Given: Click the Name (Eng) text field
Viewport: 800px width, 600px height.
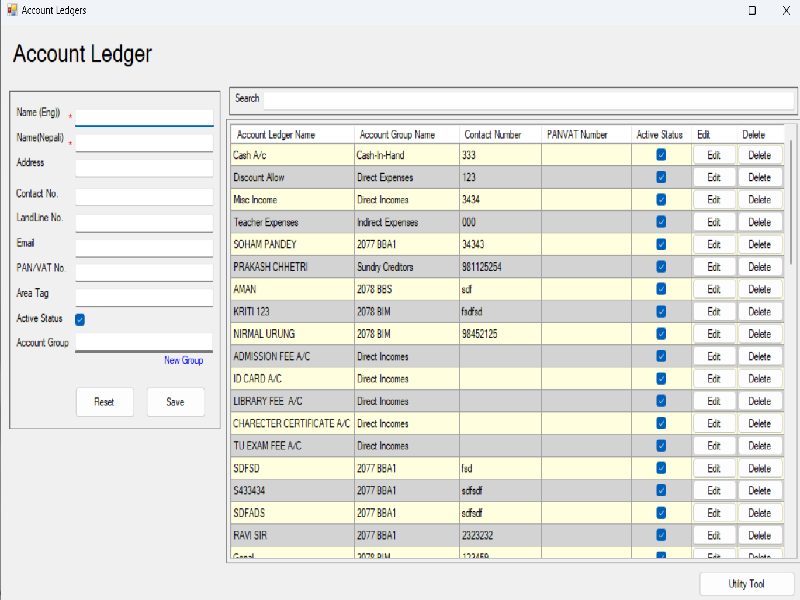Looking at the screenshot, I should (144, 117).
